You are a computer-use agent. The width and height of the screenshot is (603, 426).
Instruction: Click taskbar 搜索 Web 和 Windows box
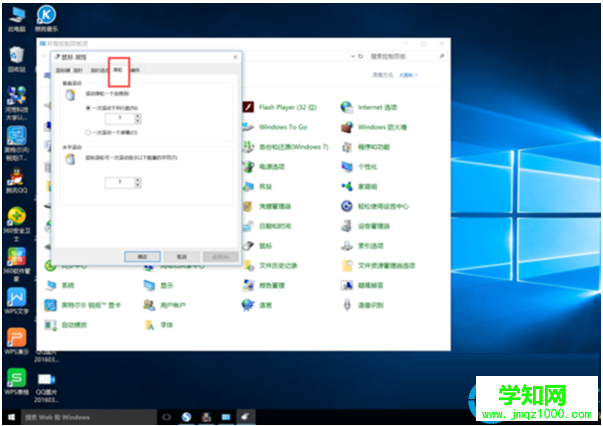(88, 417)
